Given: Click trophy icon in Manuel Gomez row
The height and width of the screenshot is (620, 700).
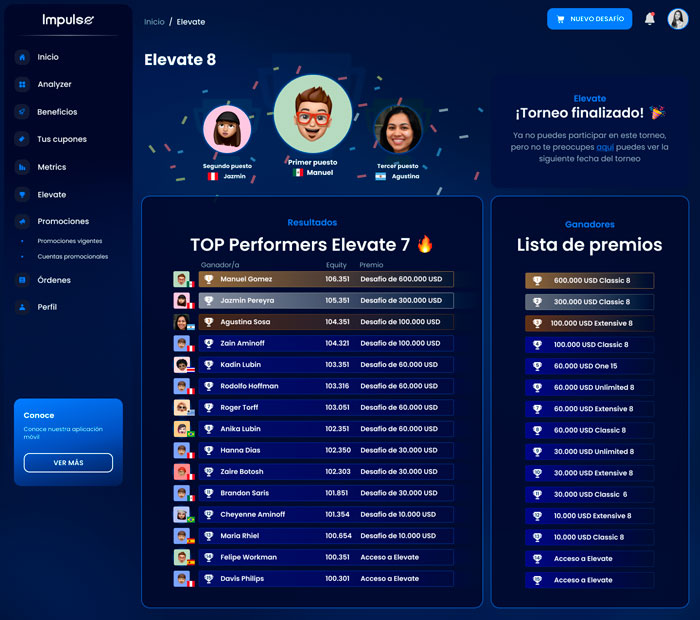Looking at the screenshot, I should (x=208, y=279).
